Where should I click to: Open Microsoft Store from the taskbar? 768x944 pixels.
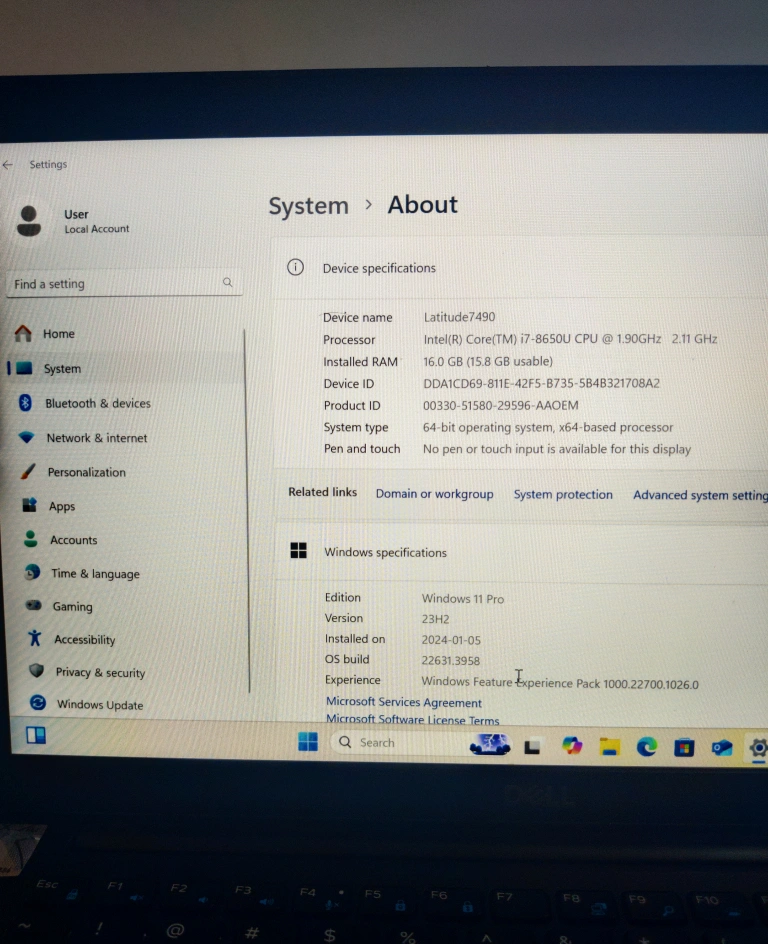click(x=684, y=748)
